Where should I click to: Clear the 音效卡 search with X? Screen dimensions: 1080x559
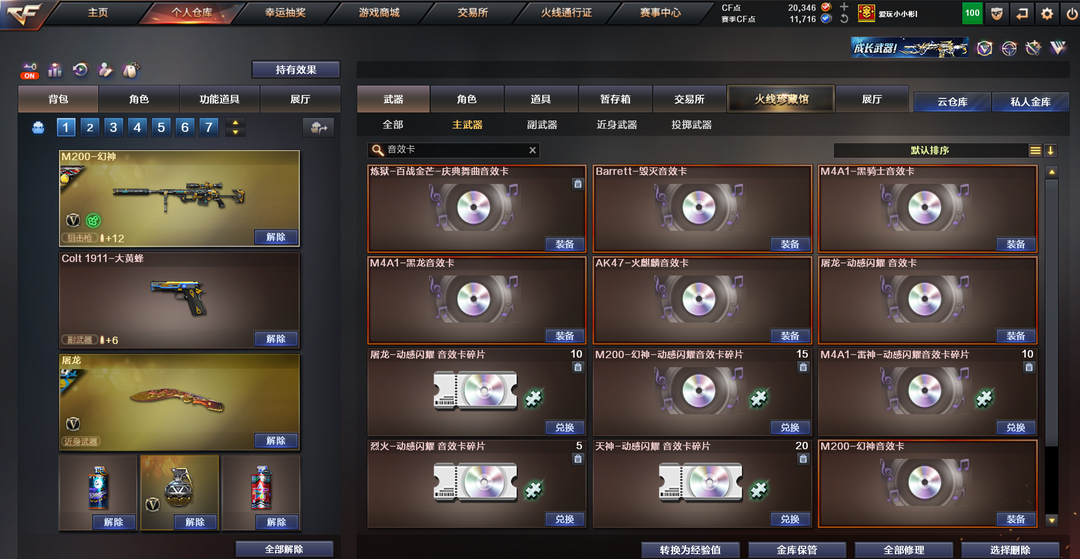532,150
